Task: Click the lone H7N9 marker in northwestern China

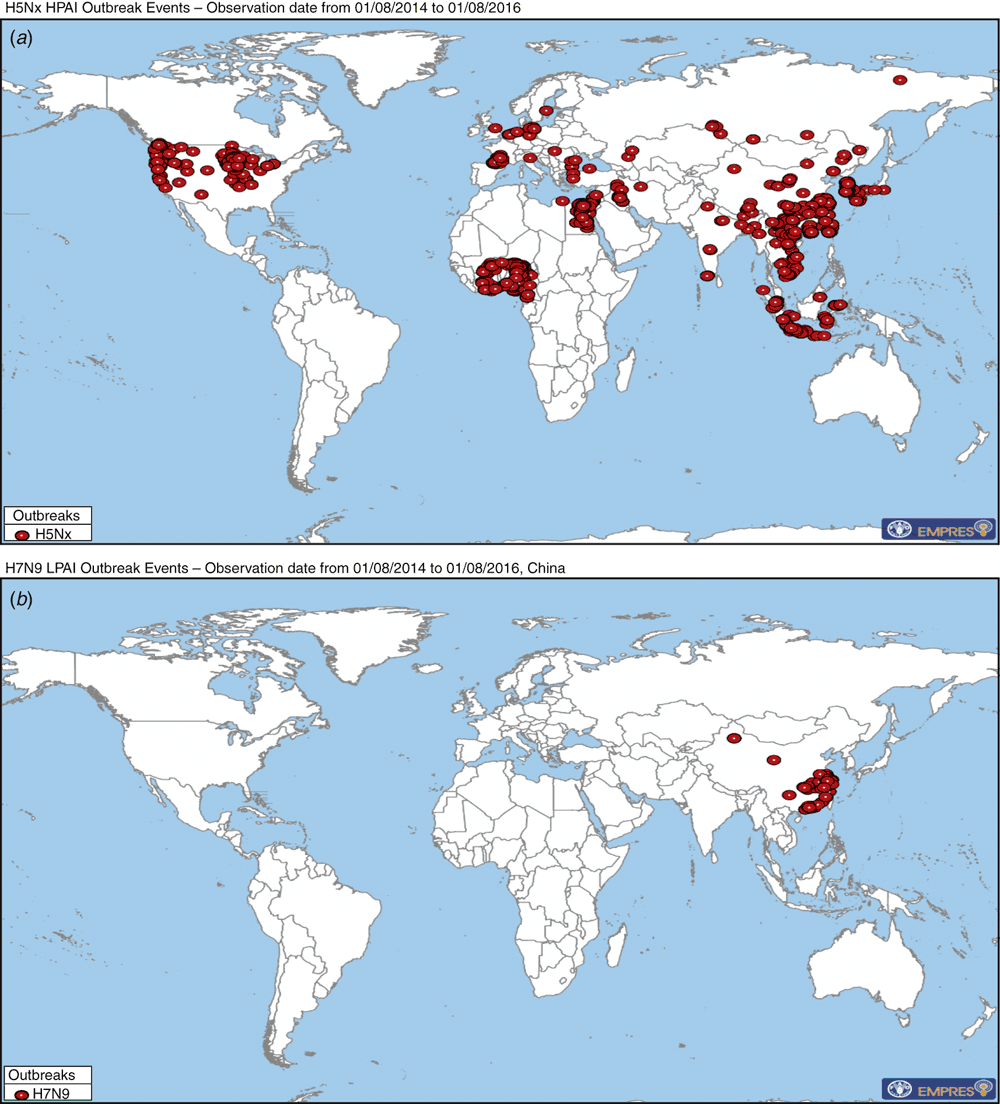Action: pos(734,739)
